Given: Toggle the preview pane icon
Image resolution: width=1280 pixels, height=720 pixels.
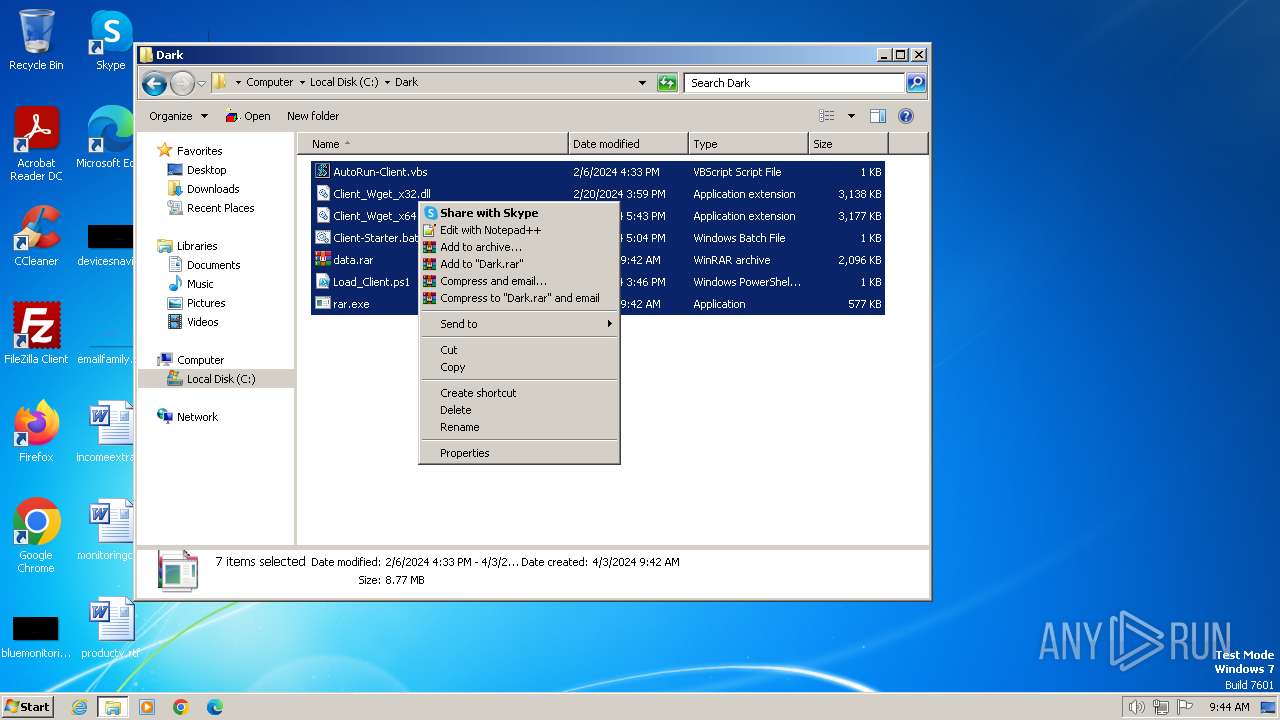Looking at the screenshot, I should [x=877, y=116].
